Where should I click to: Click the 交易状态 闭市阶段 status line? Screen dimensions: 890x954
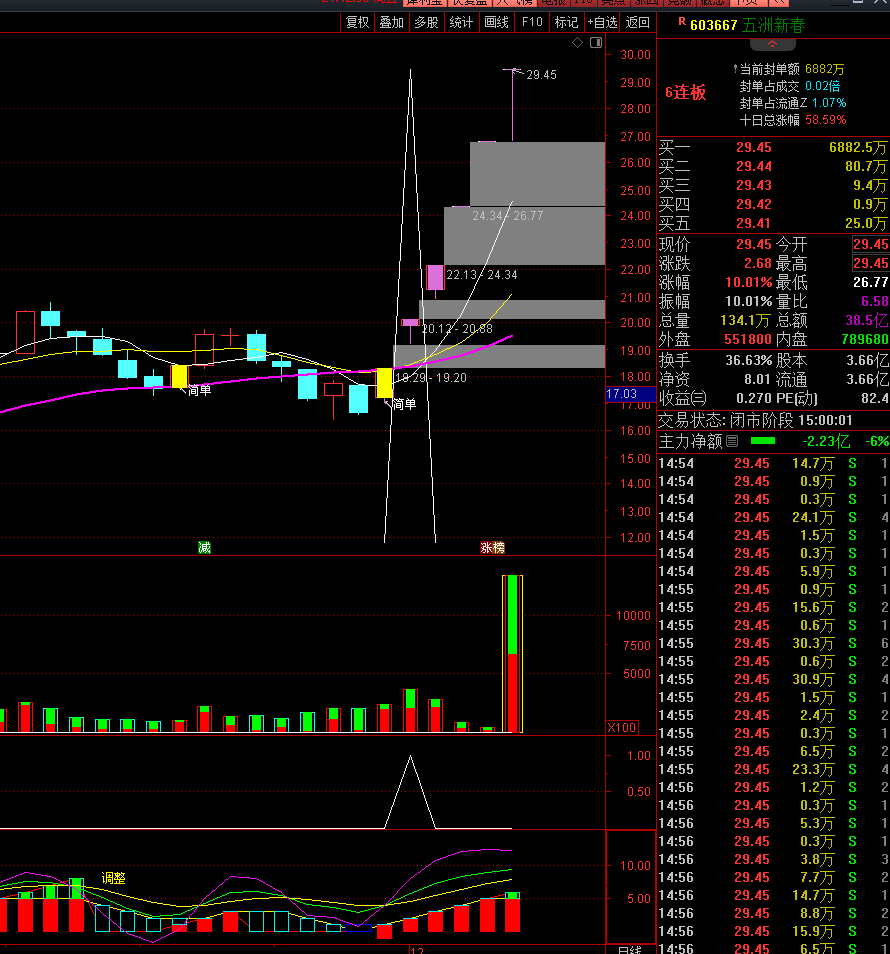tap(755, 420)
